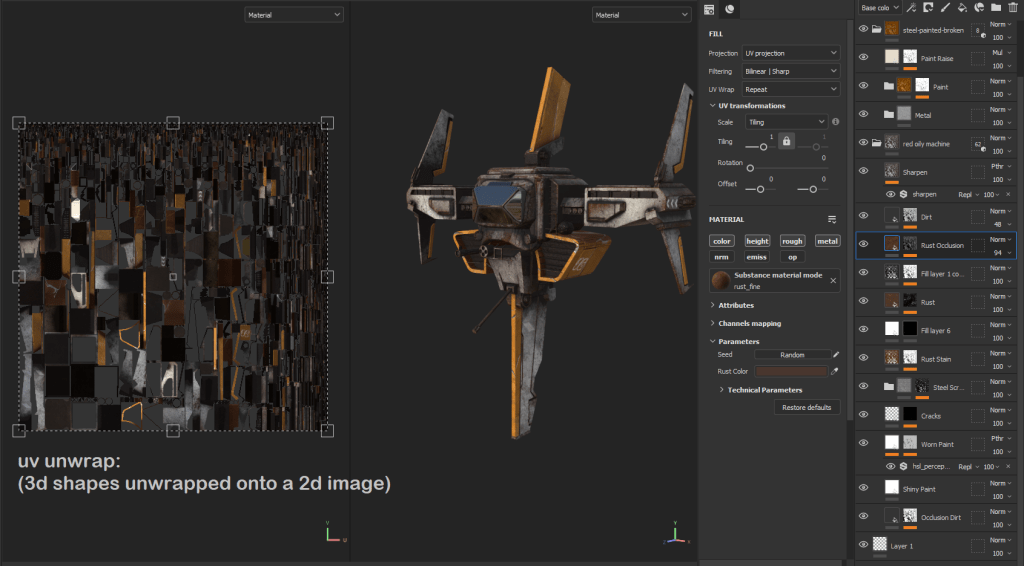Click the Rust Color eyedropper icon
This screenshot has height=566, width=1024.
point(836,371)
